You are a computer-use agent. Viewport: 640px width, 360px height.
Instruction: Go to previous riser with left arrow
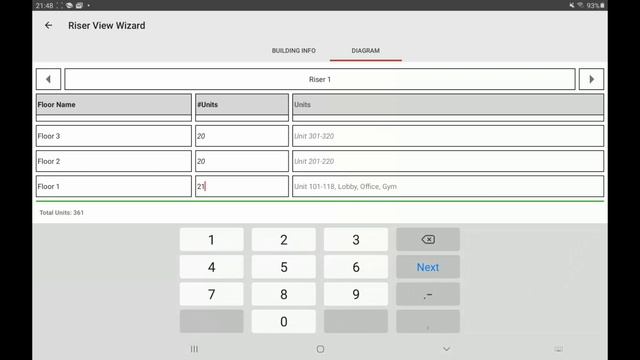48,79
